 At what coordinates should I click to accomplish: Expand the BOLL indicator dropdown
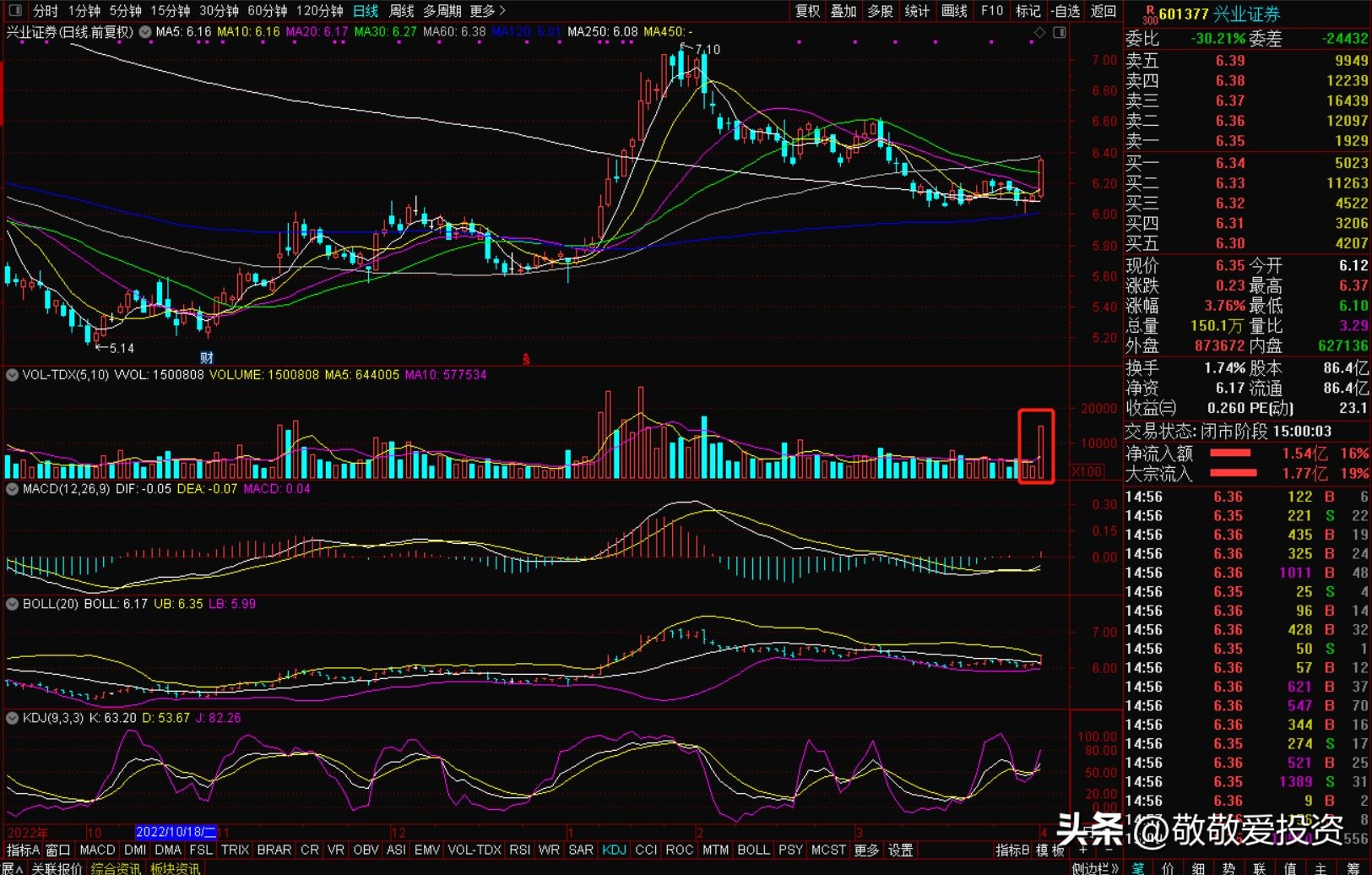(12, 604)
